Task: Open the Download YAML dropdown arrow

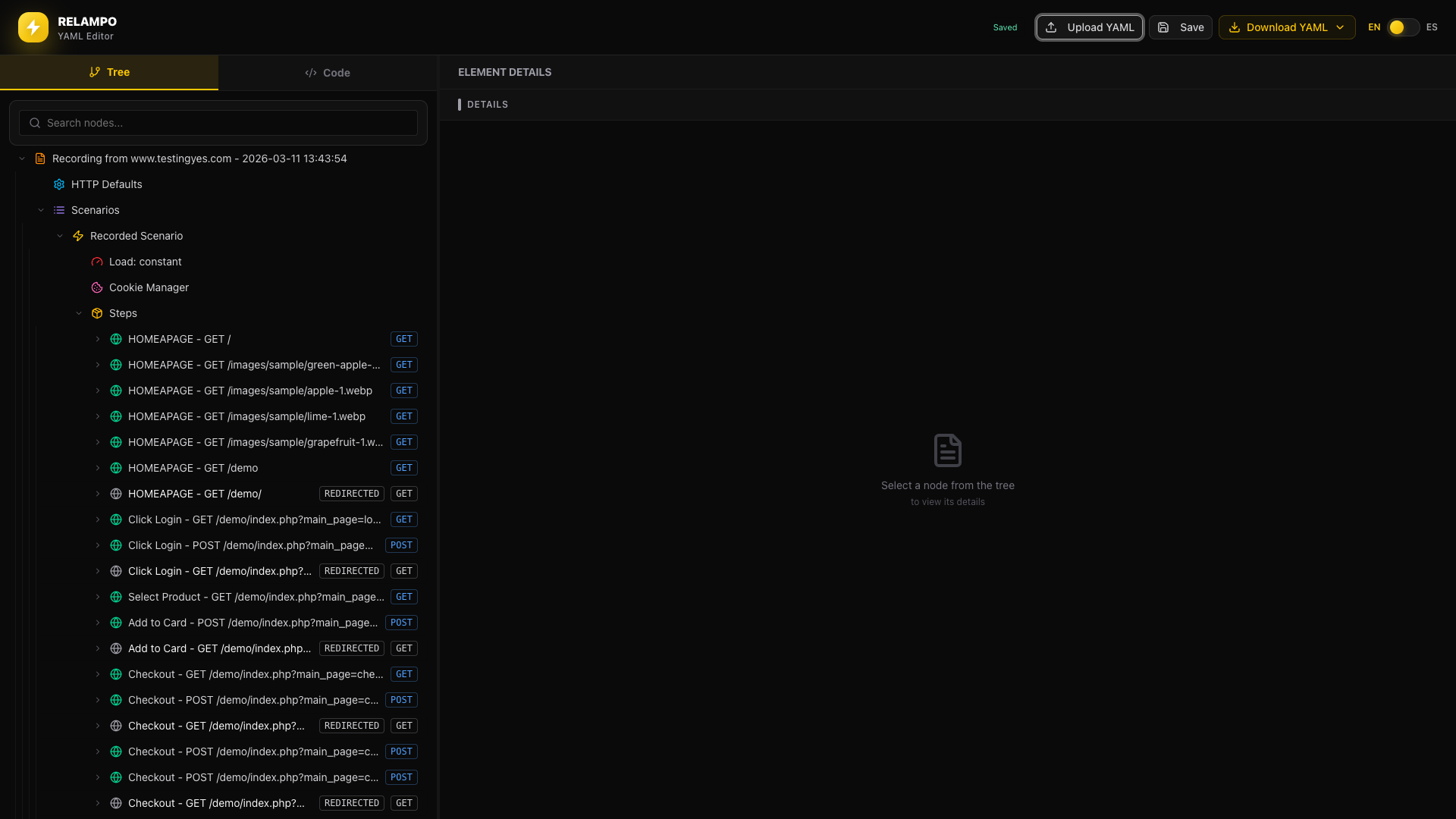Action: [x=1339, y=27]
